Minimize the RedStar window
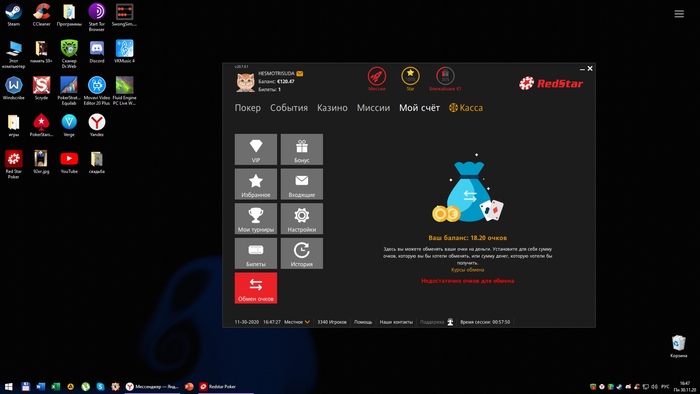 click(582, 69)
